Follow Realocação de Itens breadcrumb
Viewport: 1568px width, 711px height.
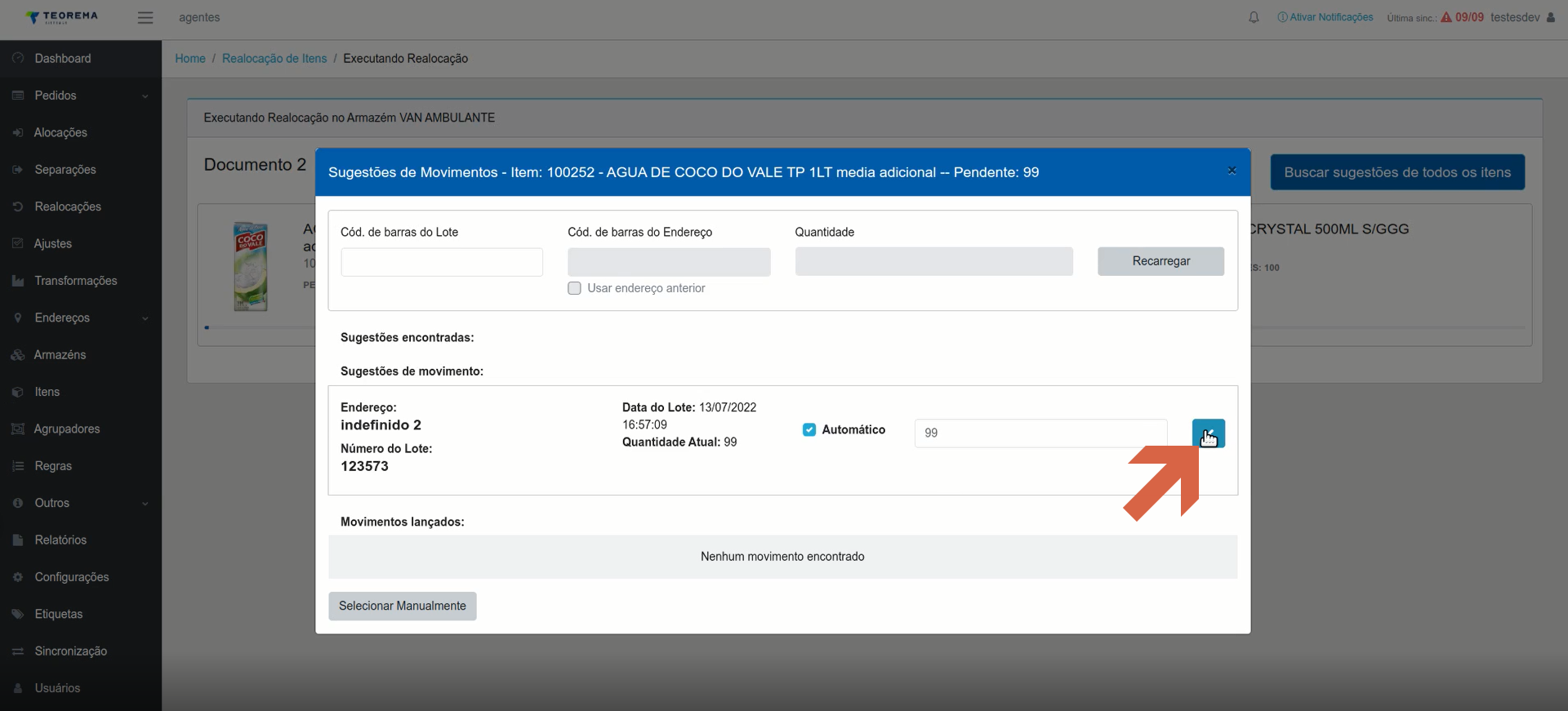click(x=274, y=59)
